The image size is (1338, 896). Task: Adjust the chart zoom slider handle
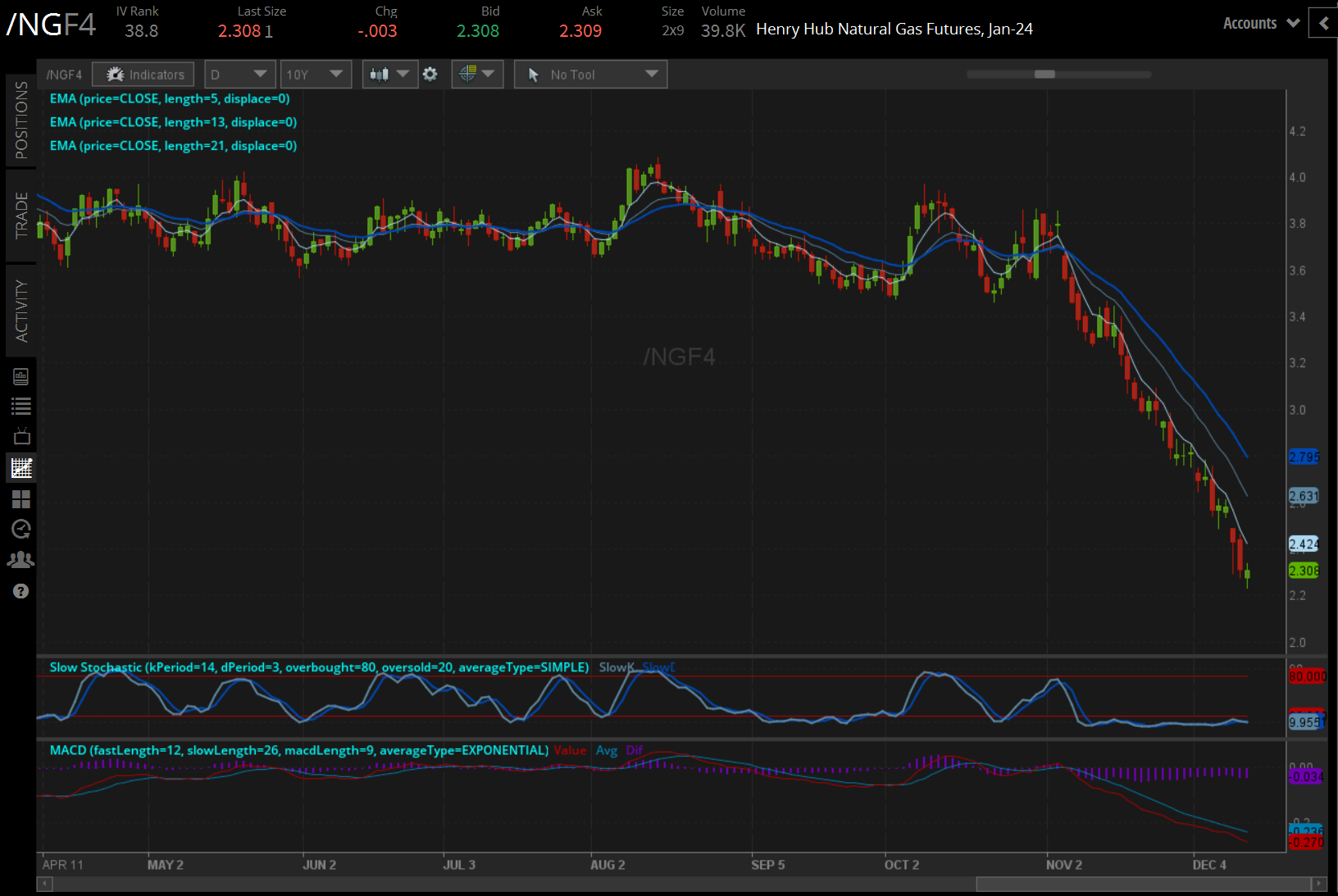coord(1044,75)
